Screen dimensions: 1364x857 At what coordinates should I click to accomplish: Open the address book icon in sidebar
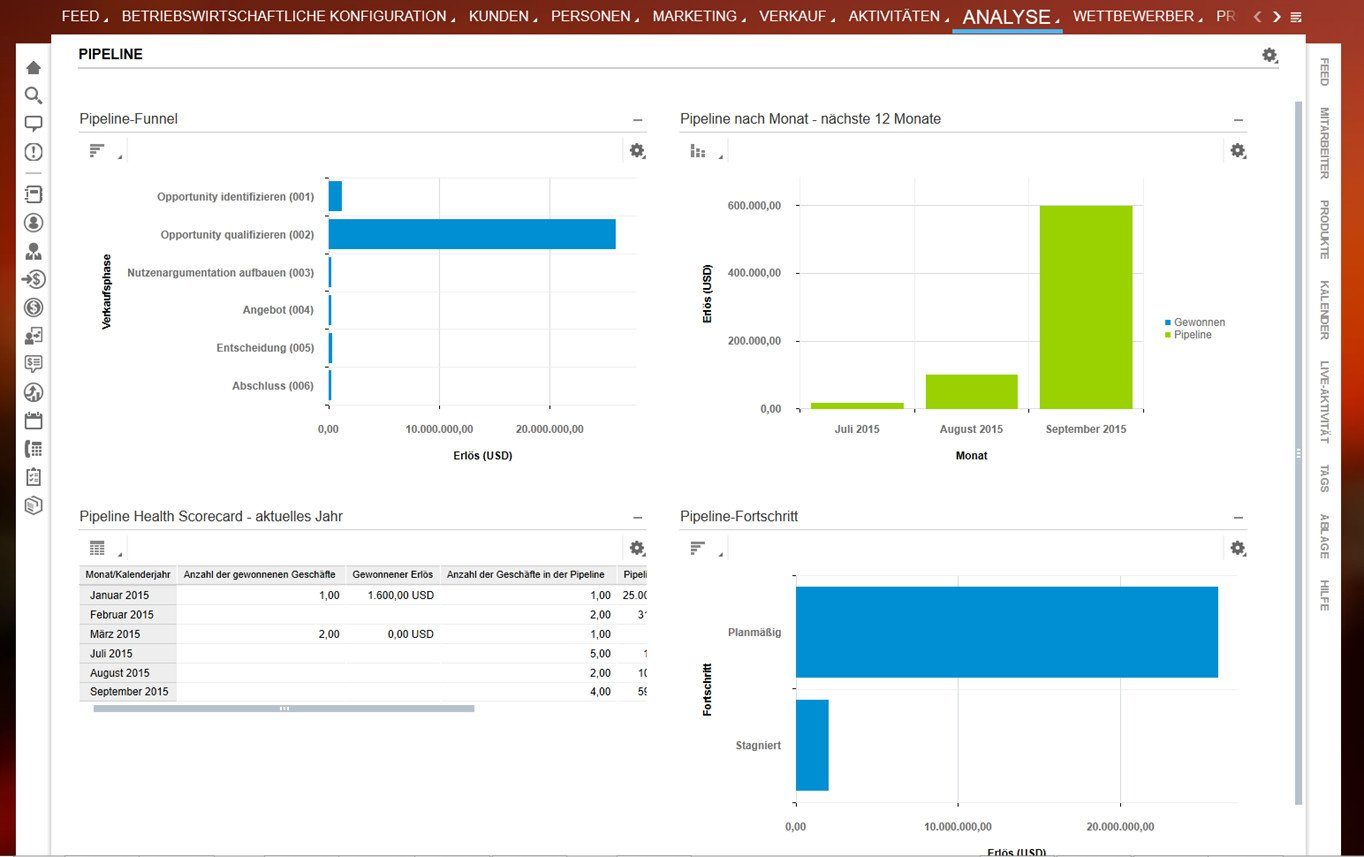pyautogui.click(x=33, y=194)
